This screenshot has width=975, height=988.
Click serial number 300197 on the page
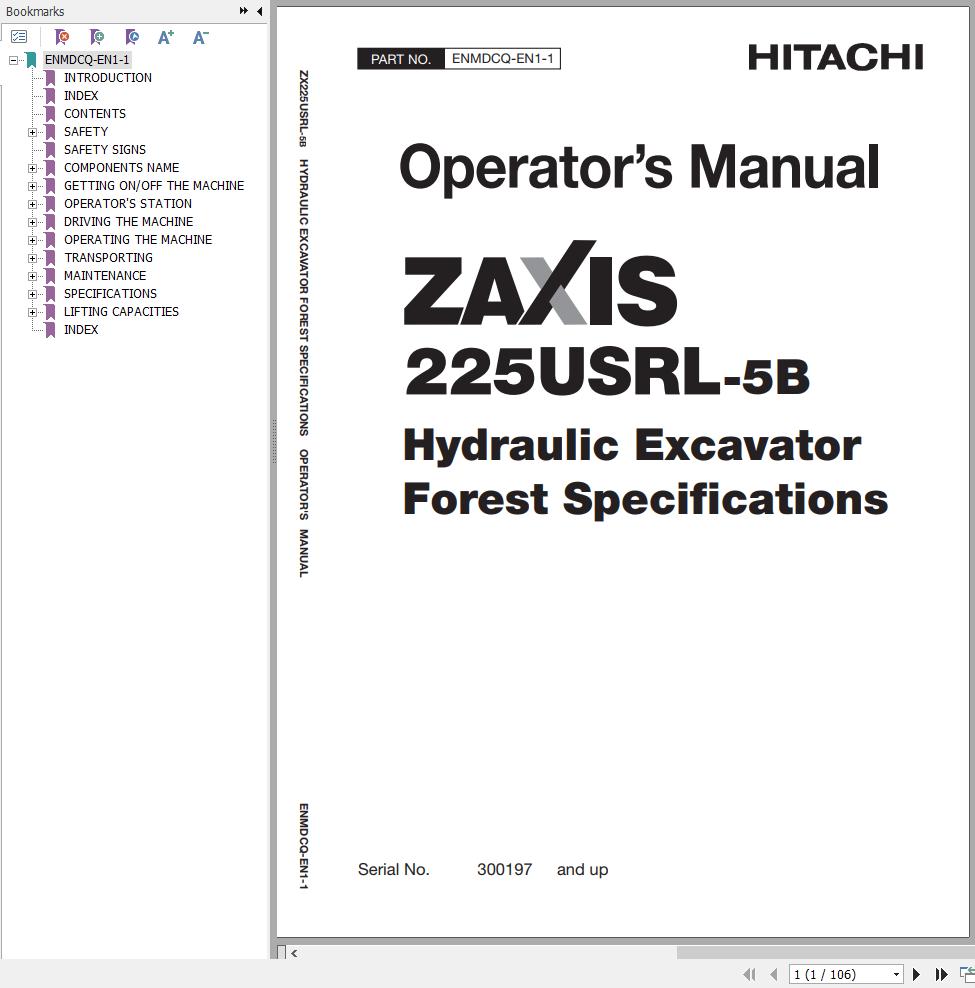pos(504,870)
